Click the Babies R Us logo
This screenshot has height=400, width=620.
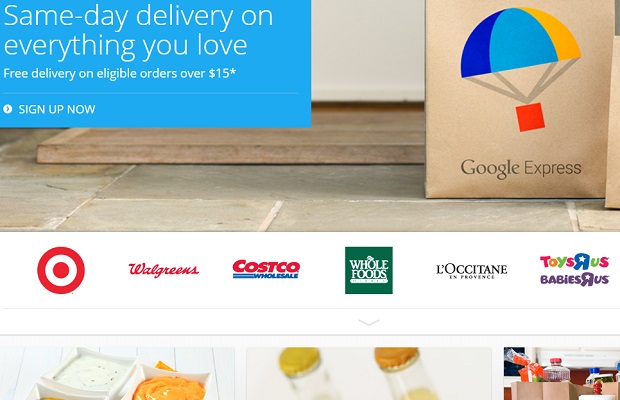coord(575,279)
